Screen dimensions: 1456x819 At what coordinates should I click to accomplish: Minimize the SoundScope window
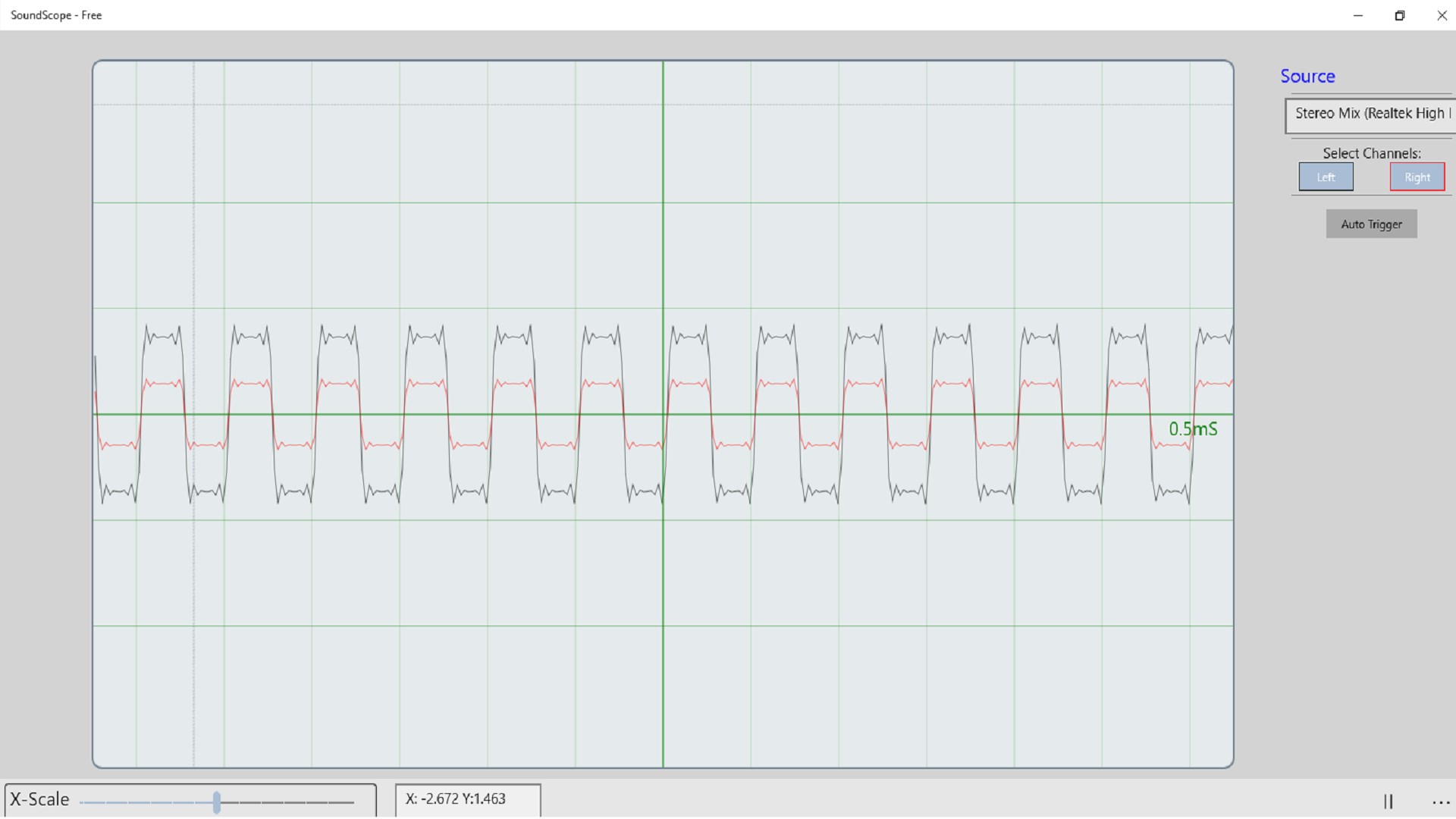tap(1357, 15)
